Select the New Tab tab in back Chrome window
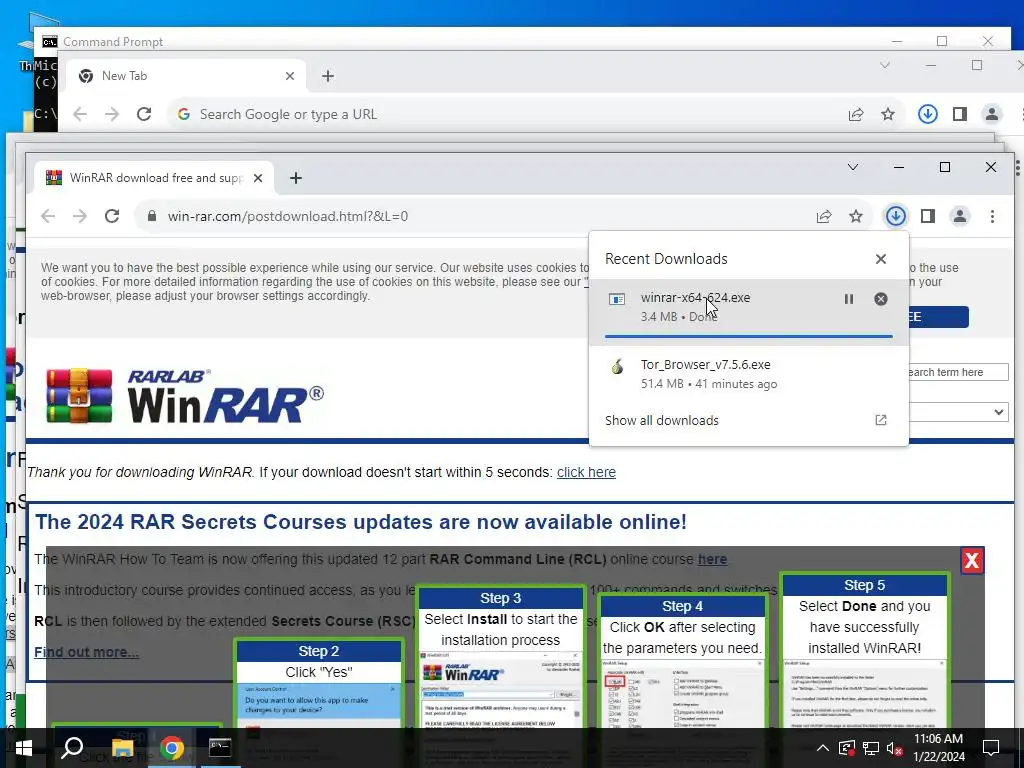This screenshot has width=1024, height=768. (x=184, y=76)
